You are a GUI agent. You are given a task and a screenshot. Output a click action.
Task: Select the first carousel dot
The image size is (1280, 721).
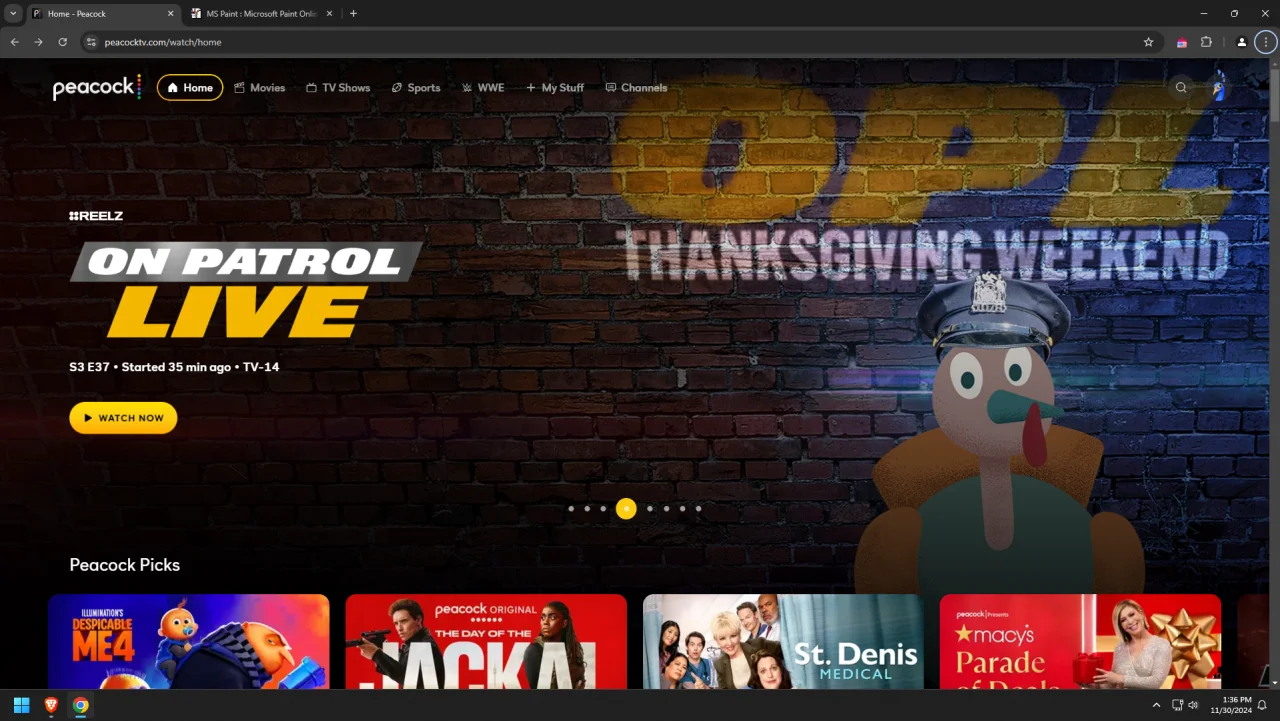pos(571,509)
